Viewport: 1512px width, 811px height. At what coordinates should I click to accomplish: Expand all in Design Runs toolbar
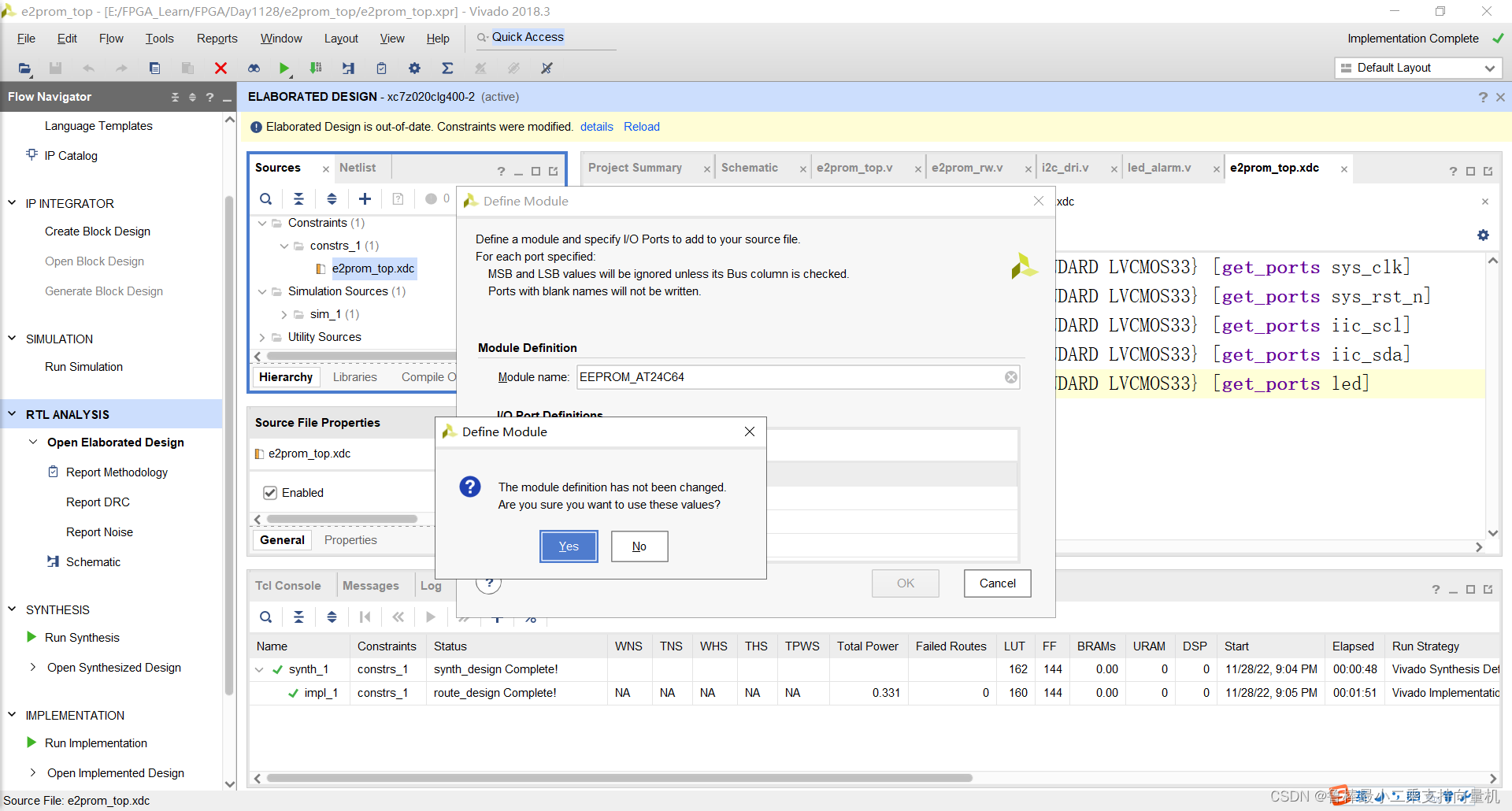[332, 617]
